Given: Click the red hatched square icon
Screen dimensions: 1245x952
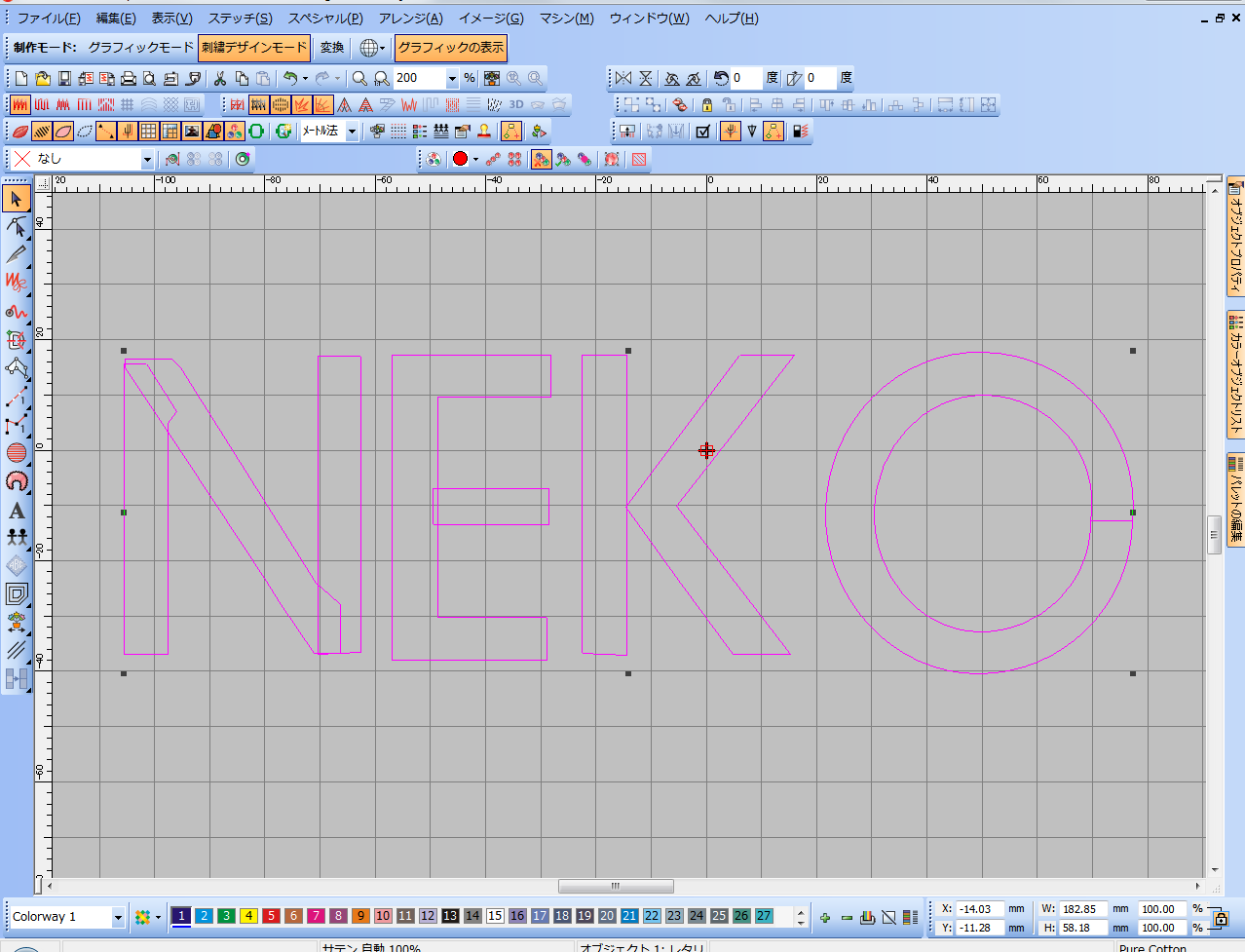Looking at the screenshot, I should coord(639,159).
